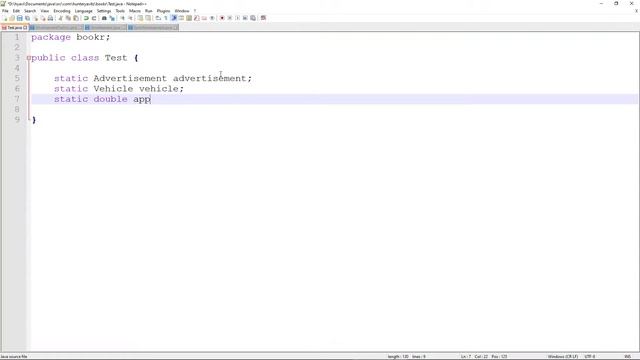Open the Run menu
Viewport: 640px width, 360px height.
click(149, 11)
